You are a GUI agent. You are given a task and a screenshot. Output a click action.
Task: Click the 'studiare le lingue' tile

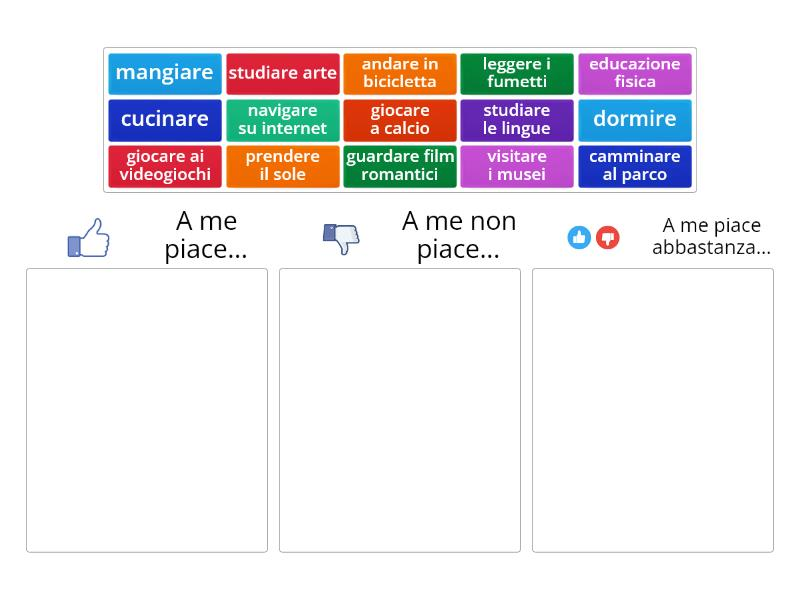517,119
